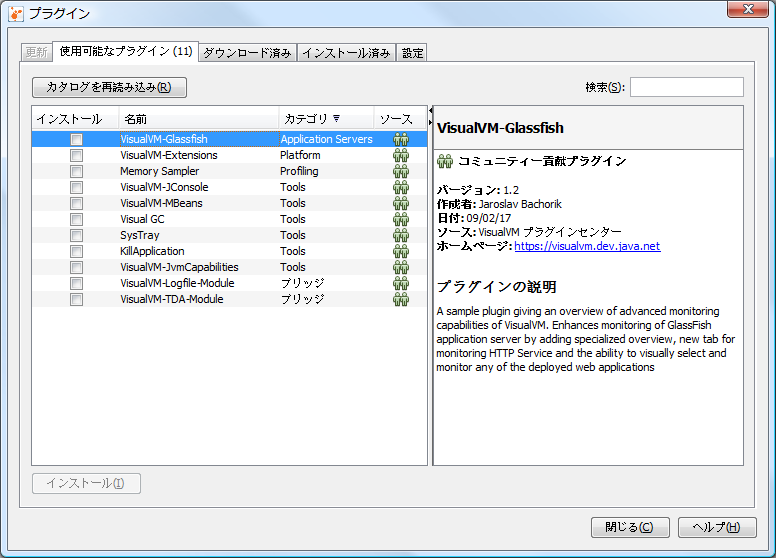The width and height of the screenshot is (776, 558).
Task: Check the KillApplication install checkbox
Action: [x=76, y=251]
